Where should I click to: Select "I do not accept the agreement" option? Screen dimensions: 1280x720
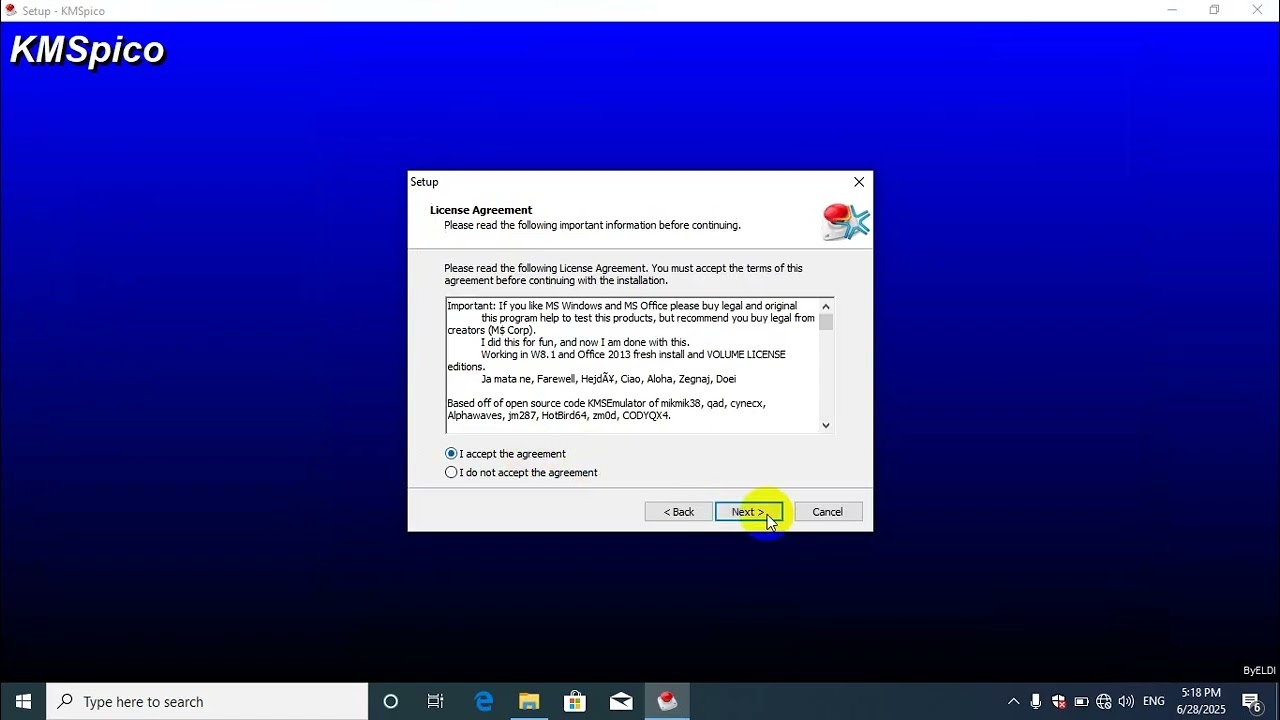coord(451,473)
